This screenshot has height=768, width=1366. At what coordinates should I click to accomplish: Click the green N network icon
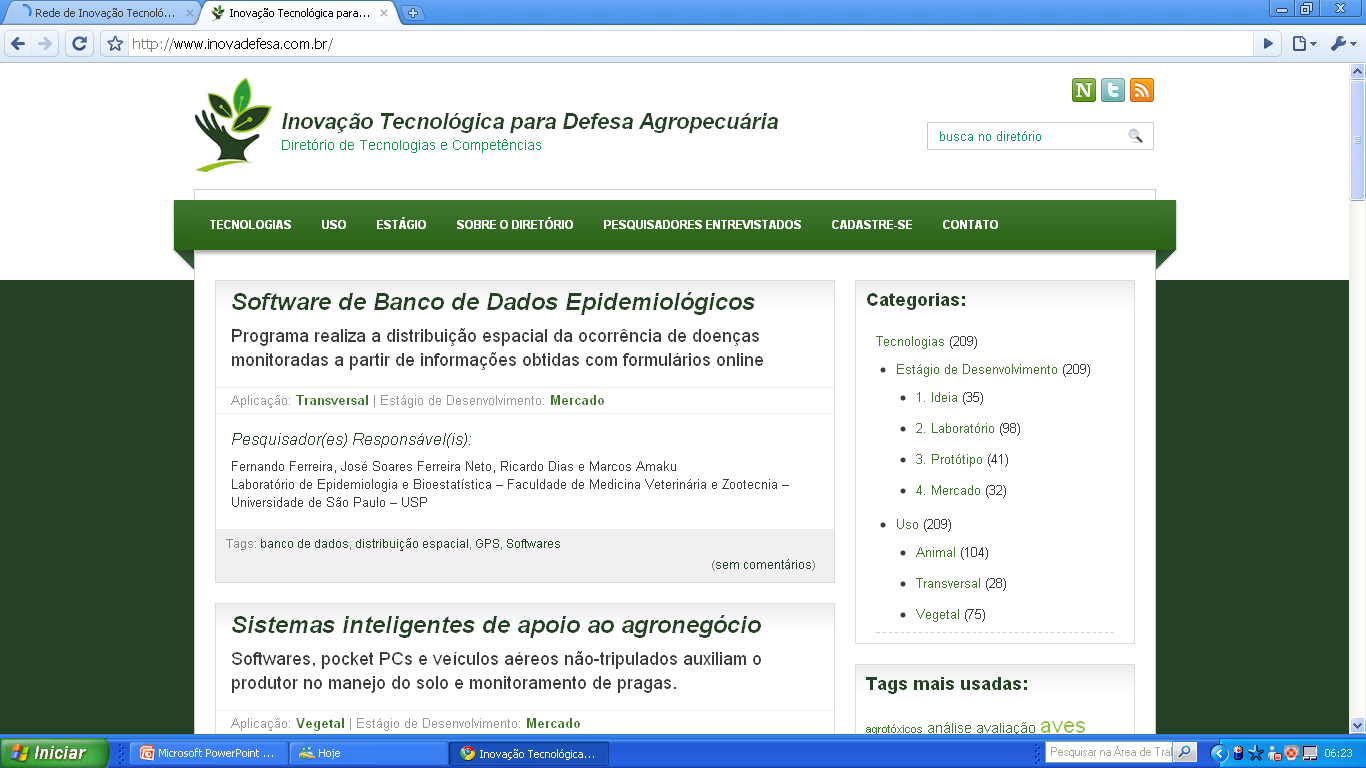coord(1084,90)
